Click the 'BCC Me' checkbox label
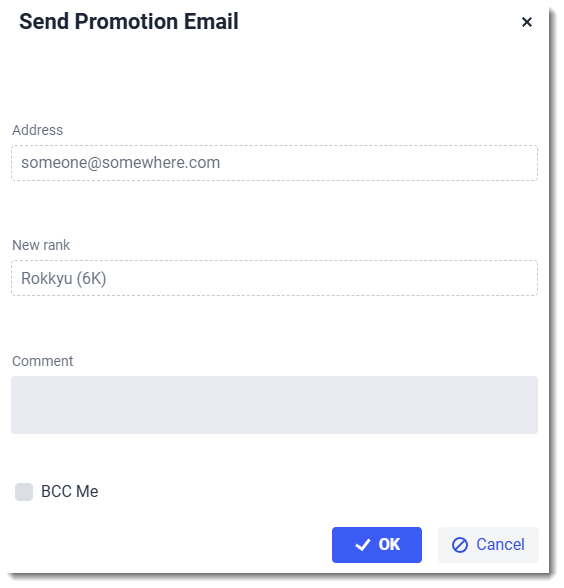Screen dimensions: 564x588 click(x=69, y=491)
